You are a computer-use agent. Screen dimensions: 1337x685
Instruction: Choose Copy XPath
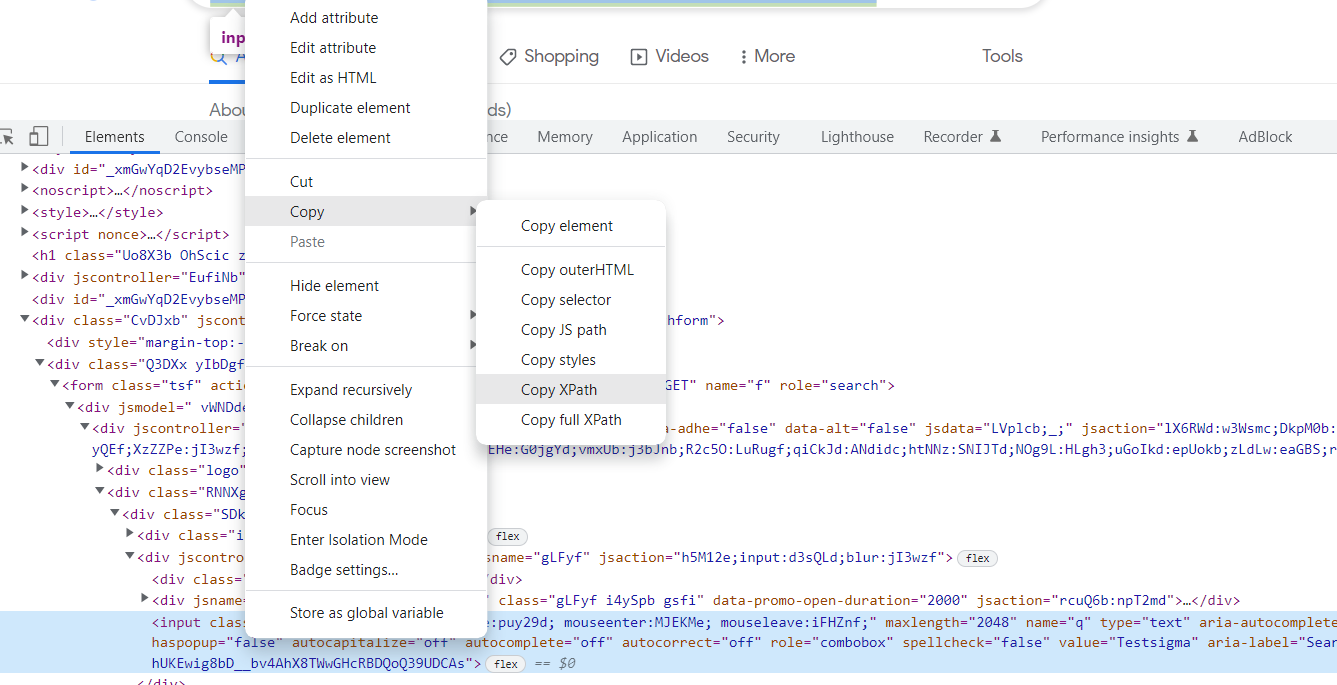pyautogui.click(x=571, y=390)
